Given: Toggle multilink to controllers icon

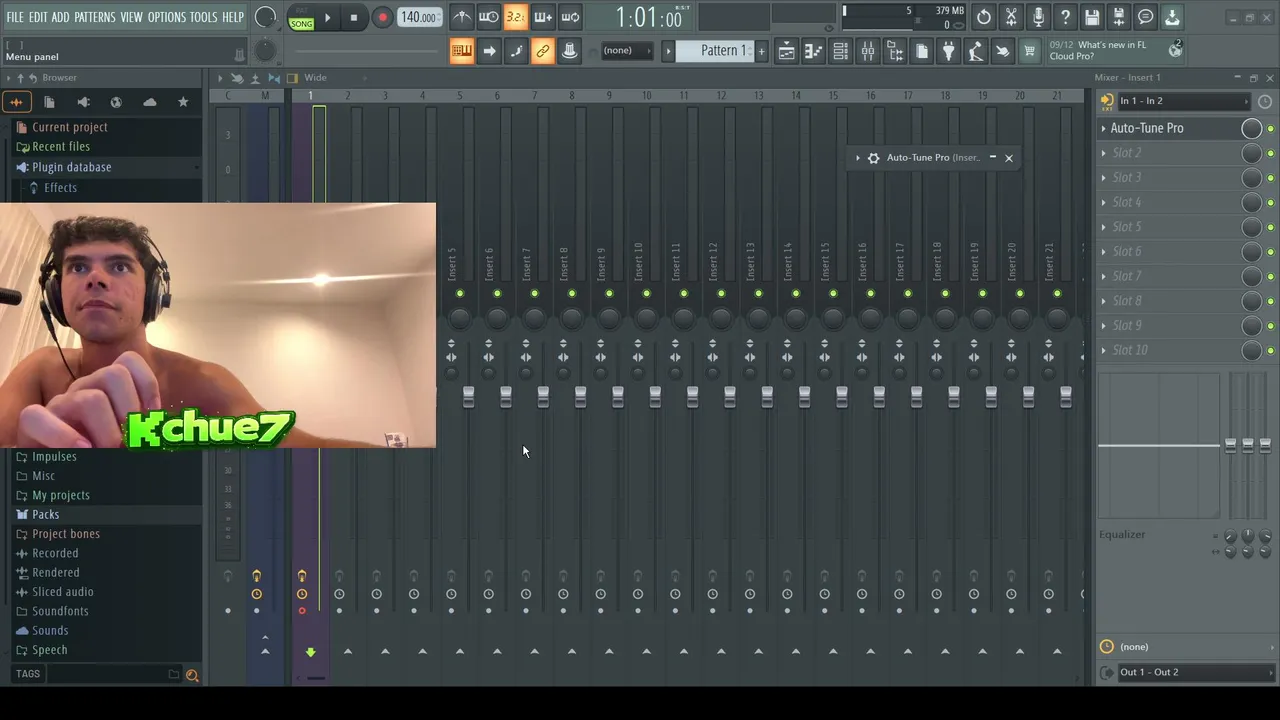Looking at the screenshot, I should pos(543,51).
